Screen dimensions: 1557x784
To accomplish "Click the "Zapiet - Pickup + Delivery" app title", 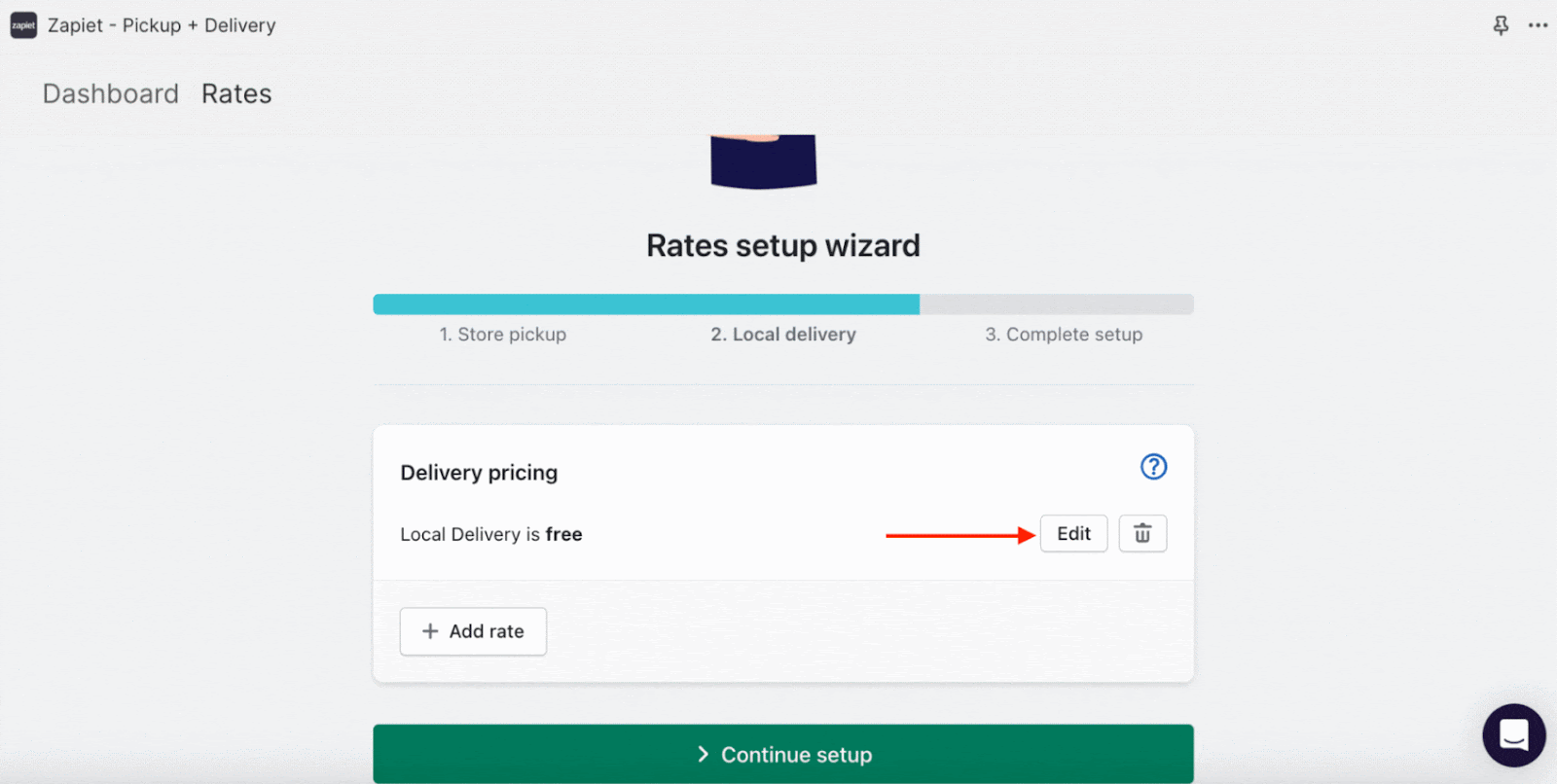I will (x=162, y=25).
